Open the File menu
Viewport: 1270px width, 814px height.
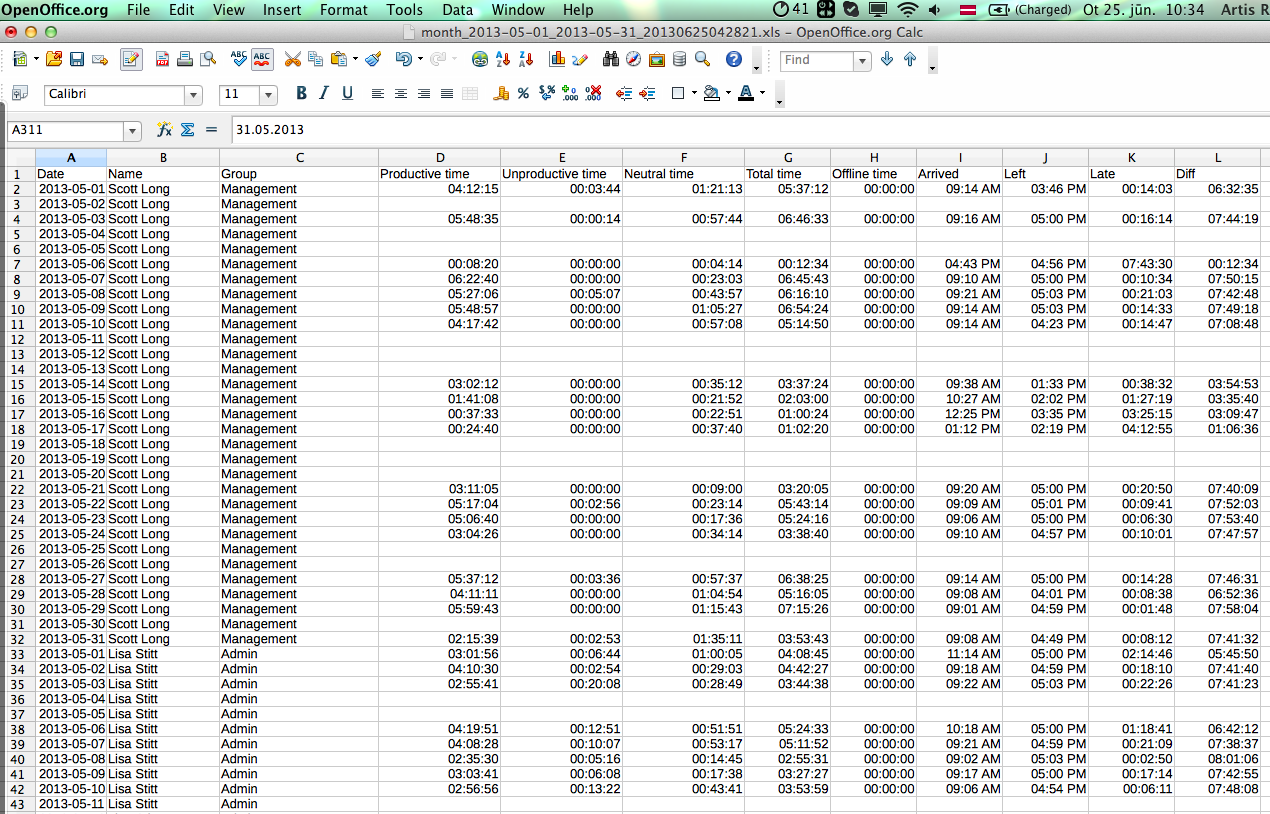pos(139,10)
